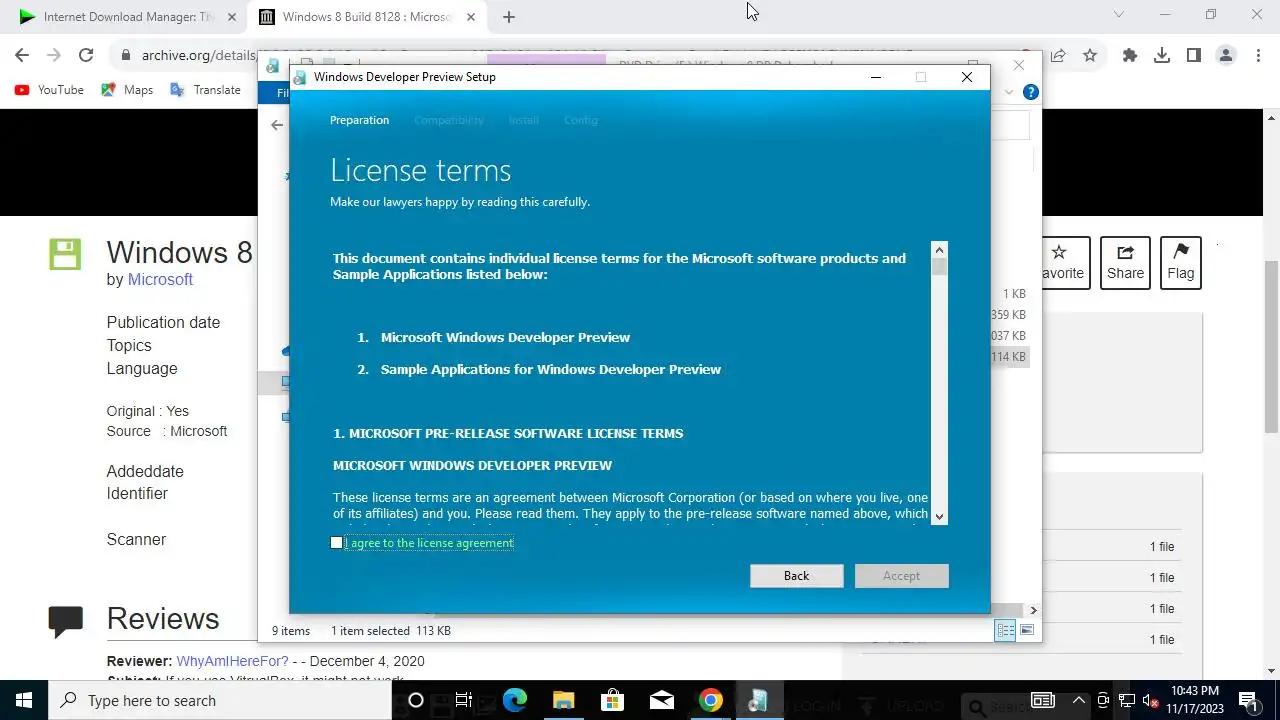1280x720 pixels.
Task: Click the 'Microsoft Windows Developer Preview' list item
Action: 505,337
